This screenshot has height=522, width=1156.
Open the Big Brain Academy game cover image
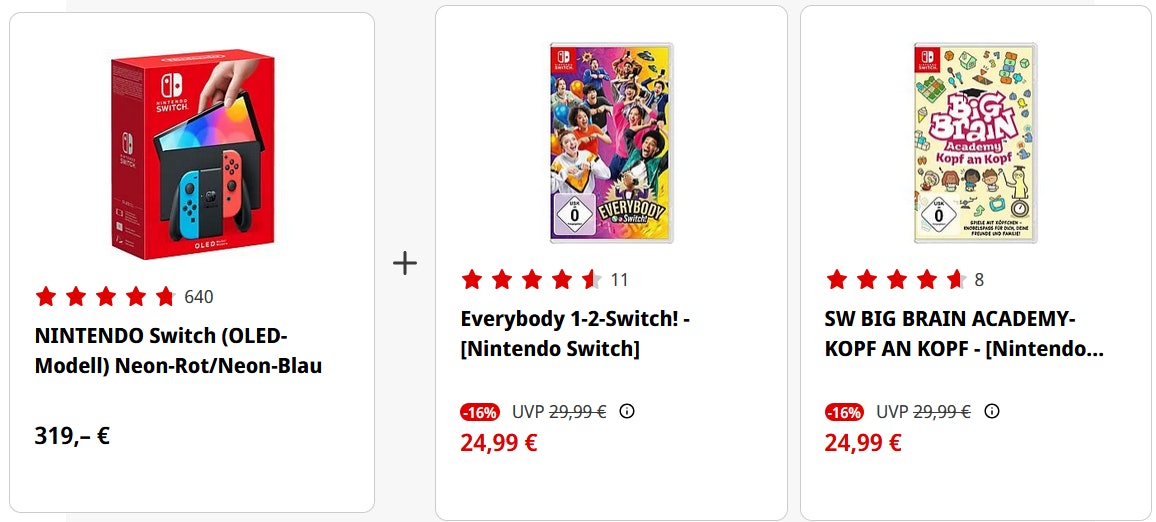(x=975, y=143)
